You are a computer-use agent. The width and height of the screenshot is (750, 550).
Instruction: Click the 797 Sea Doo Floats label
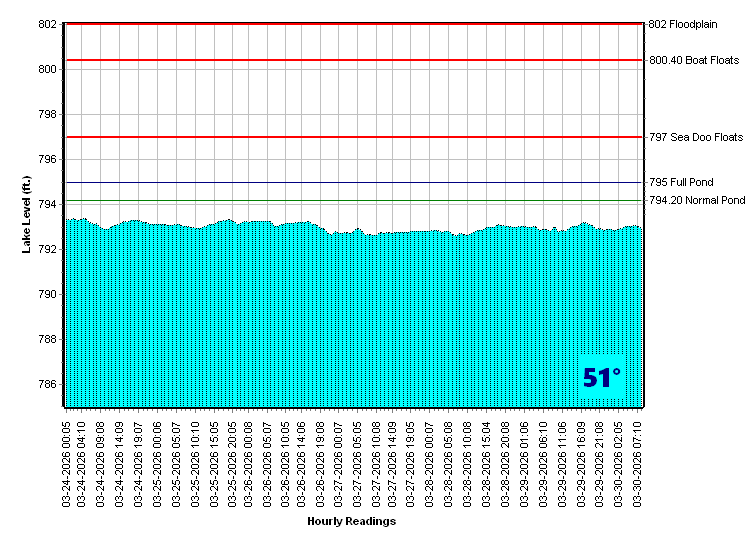(x=696, y=137)
